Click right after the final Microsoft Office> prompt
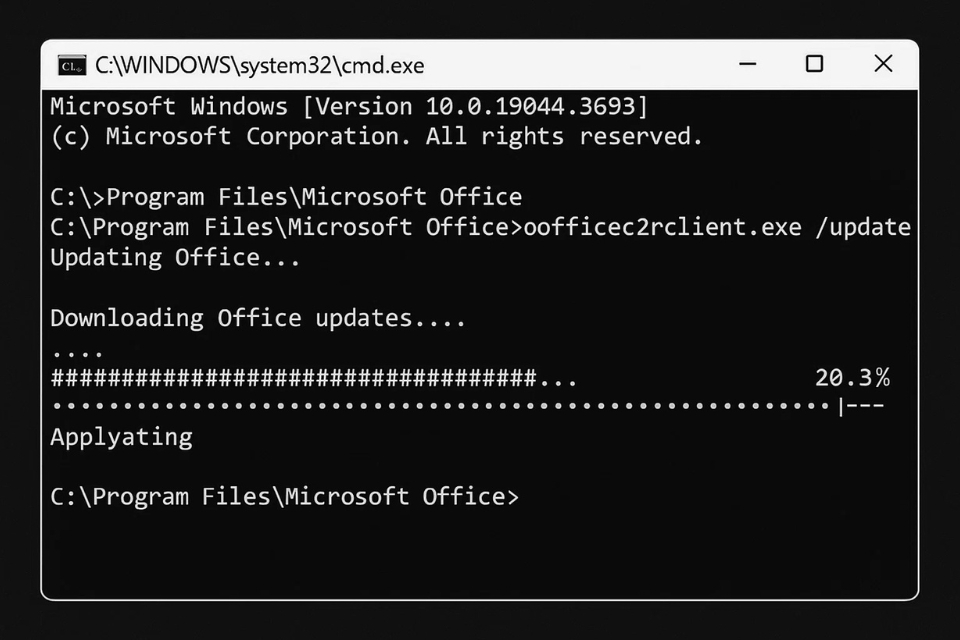960x640 pixels. point(530,497)
